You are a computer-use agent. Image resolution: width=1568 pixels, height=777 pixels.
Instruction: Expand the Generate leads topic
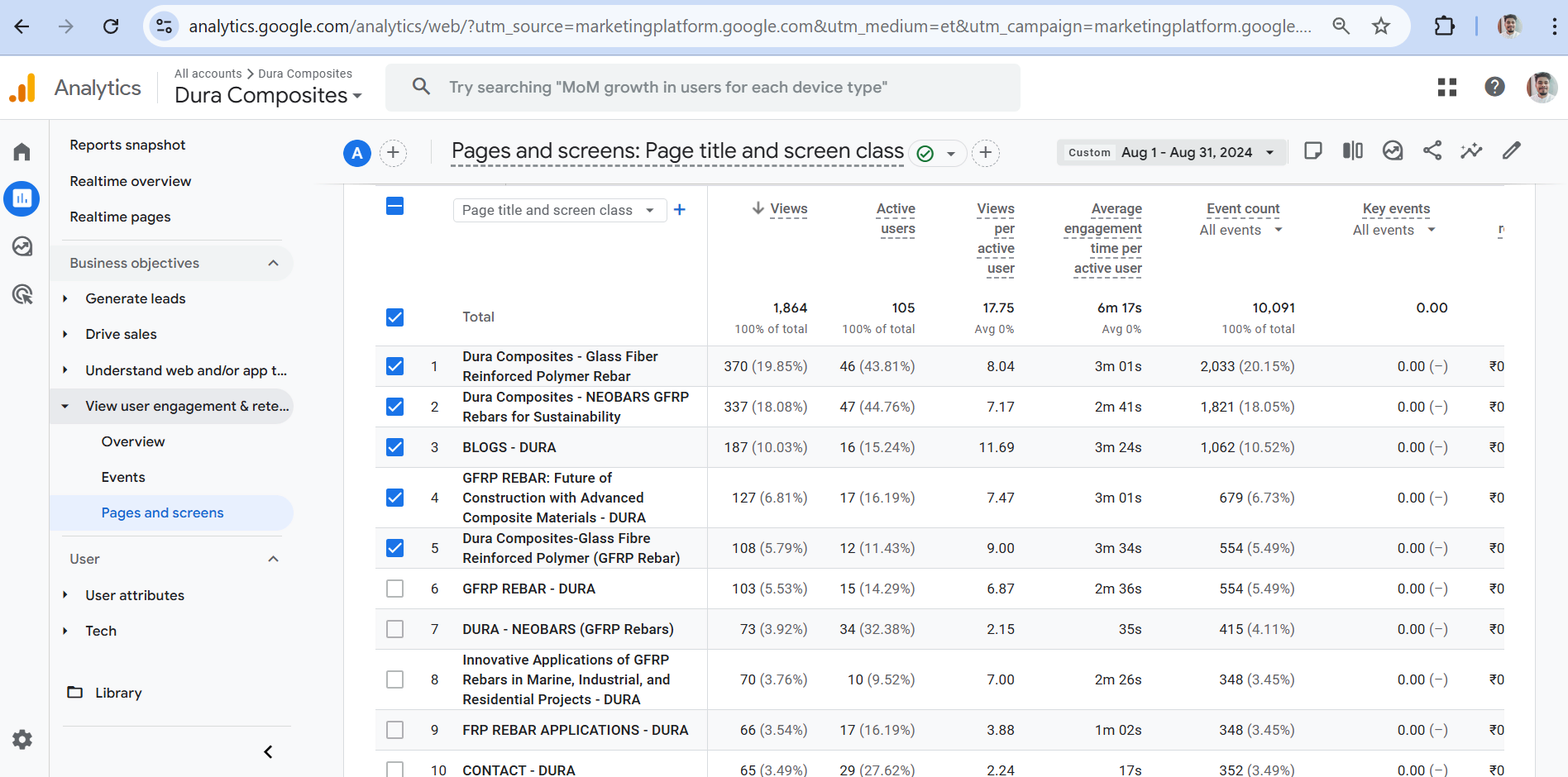pyautogui.click(x=65, y=298)
